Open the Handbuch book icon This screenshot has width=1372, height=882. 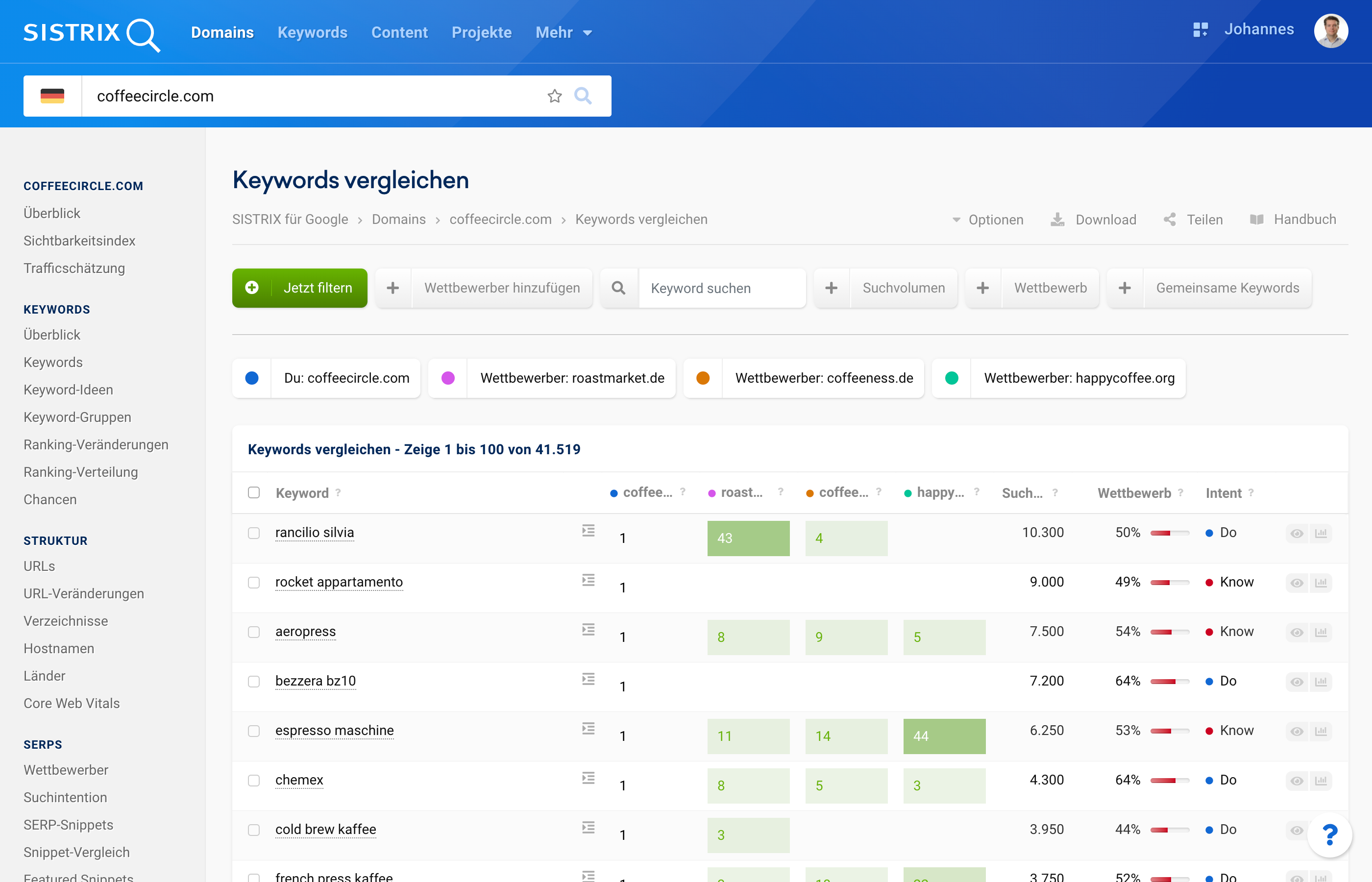coord(1256,220)
